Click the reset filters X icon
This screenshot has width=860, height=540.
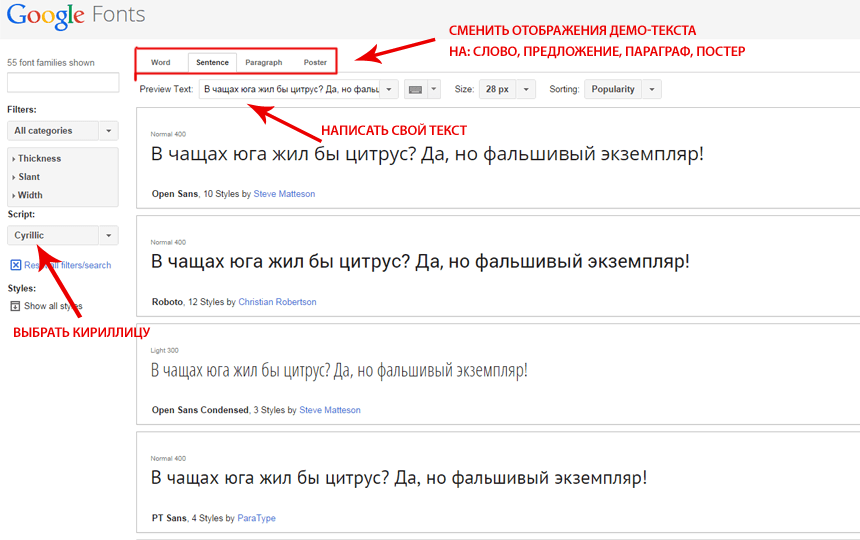click(x=16, y=265)
